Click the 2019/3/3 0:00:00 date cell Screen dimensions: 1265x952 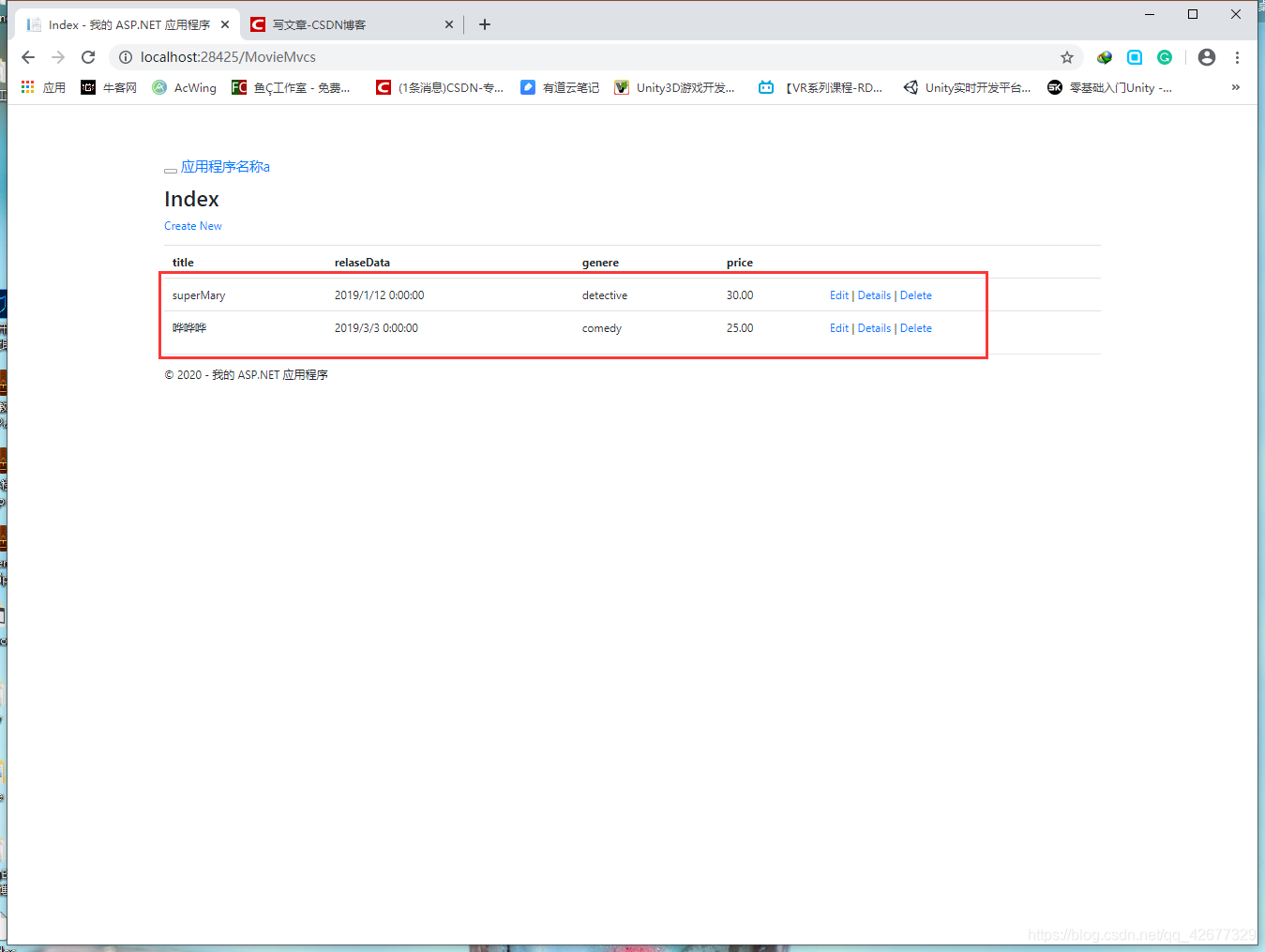376,328
